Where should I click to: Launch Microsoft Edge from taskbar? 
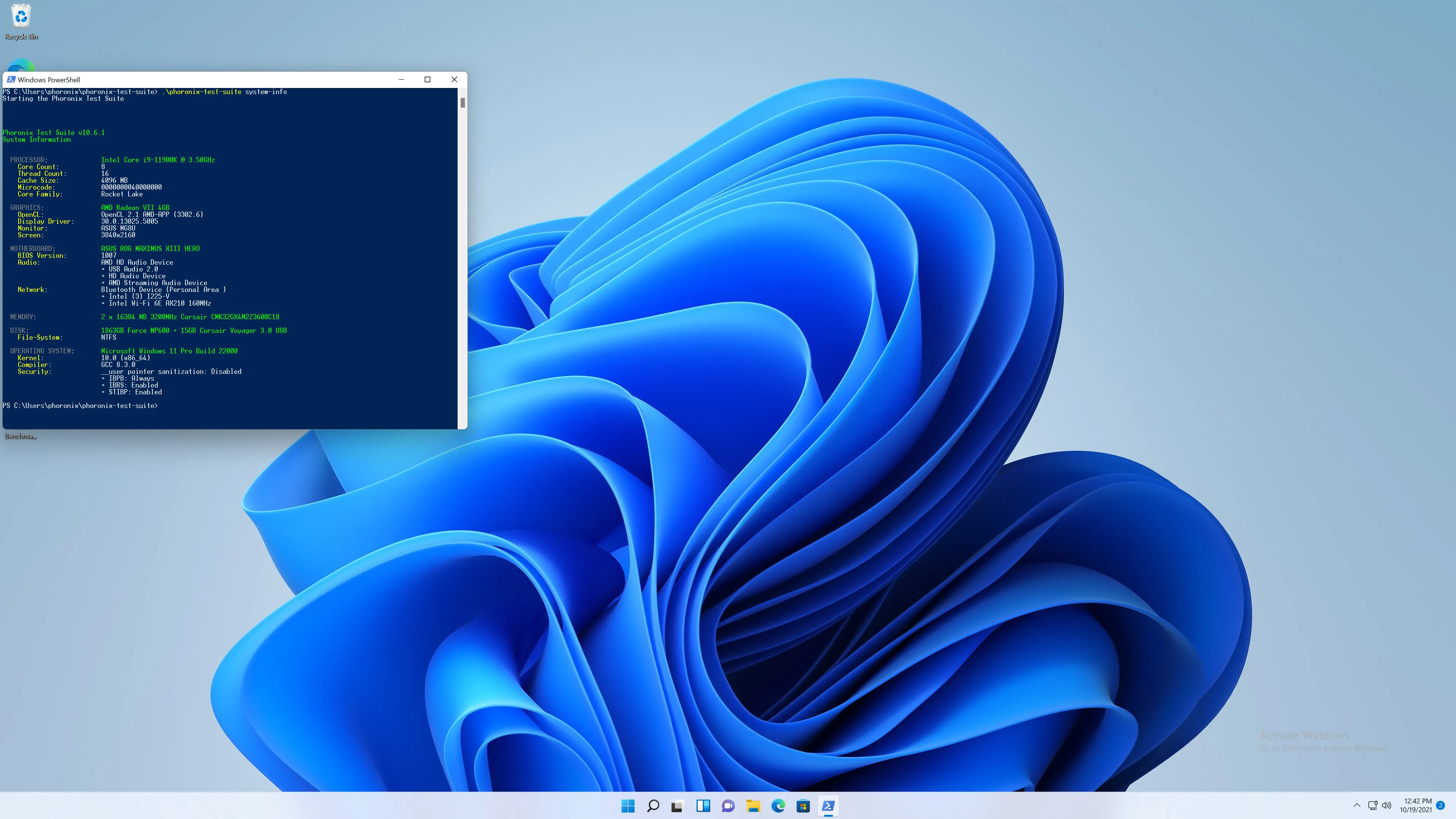click(x=778, y=806)
